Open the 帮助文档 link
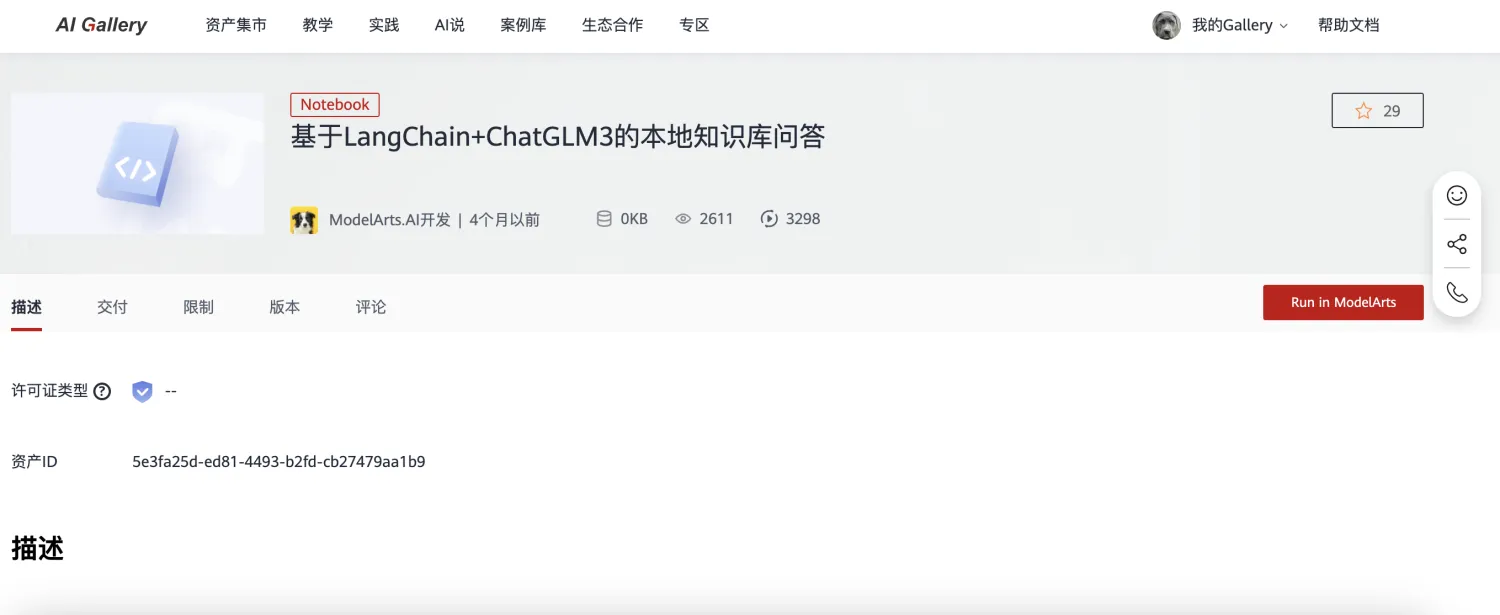Screen dimensions: 1500x615 point(1349,25)
